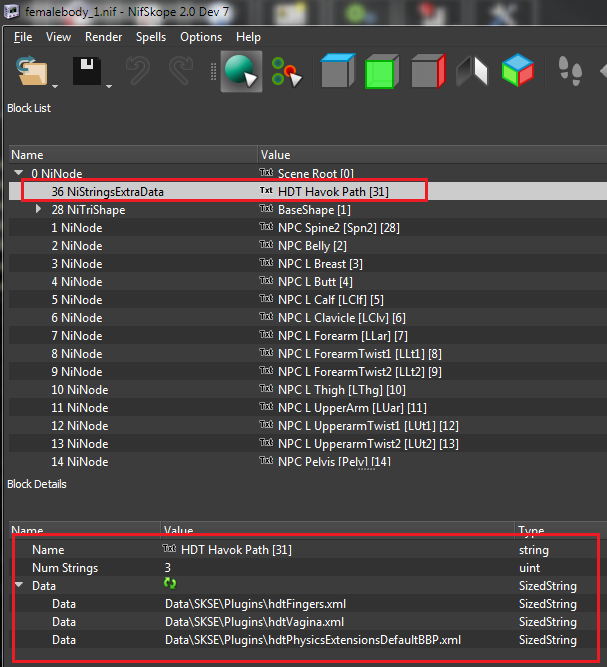Open the dropdown arrow next to Save icon
This screenshot has width=607, height=667.
point(109,86)
